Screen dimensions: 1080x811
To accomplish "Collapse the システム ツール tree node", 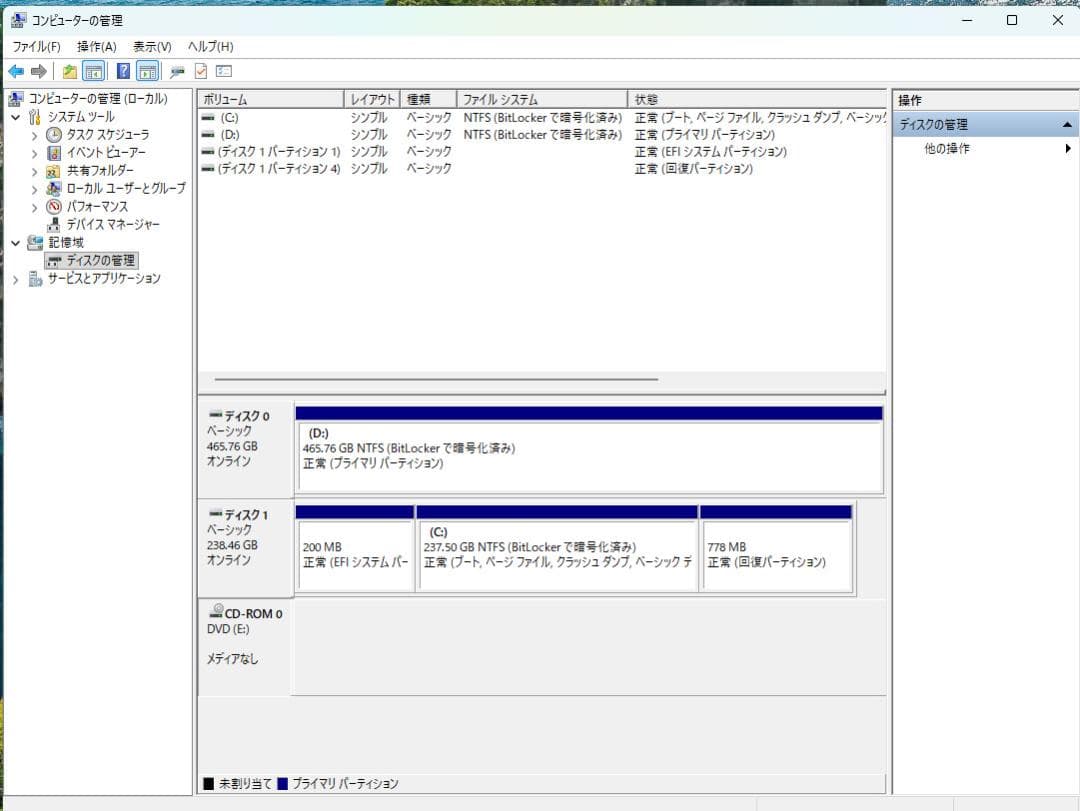I will pos(15,116).
